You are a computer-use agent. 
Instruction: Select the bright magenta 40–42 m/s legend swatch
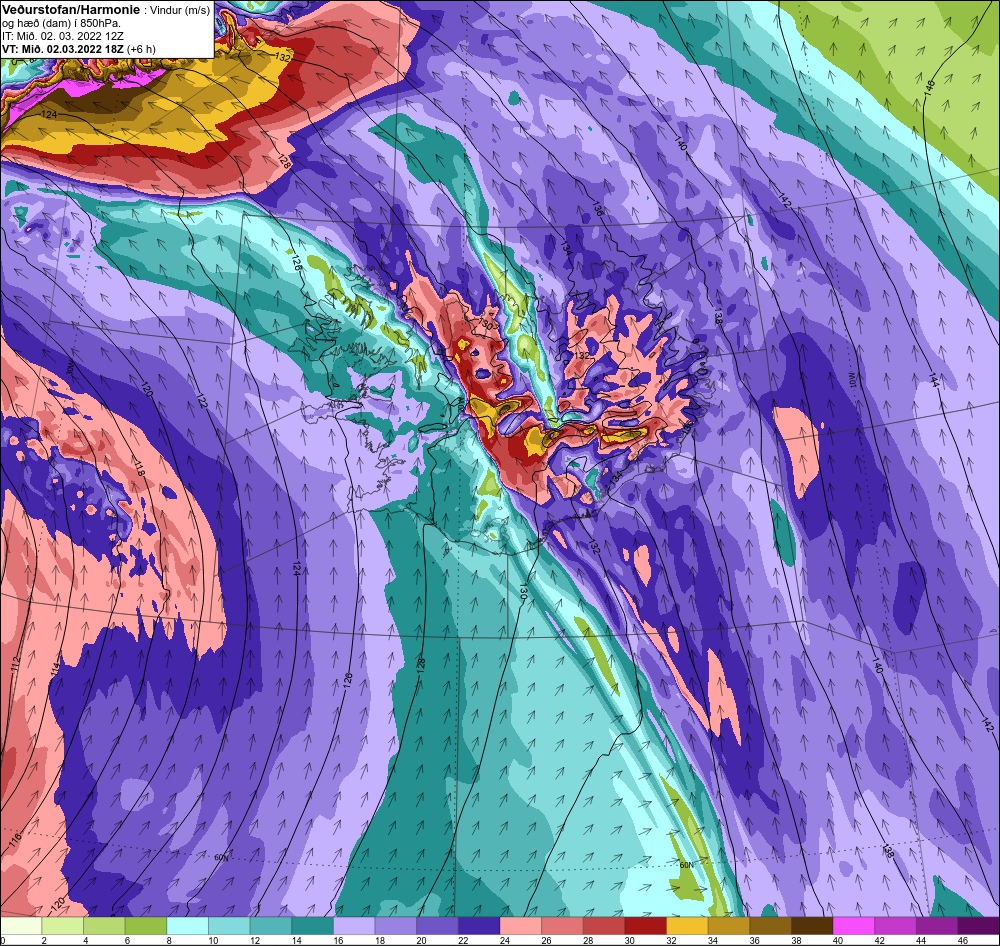click(x=853, y=926)
